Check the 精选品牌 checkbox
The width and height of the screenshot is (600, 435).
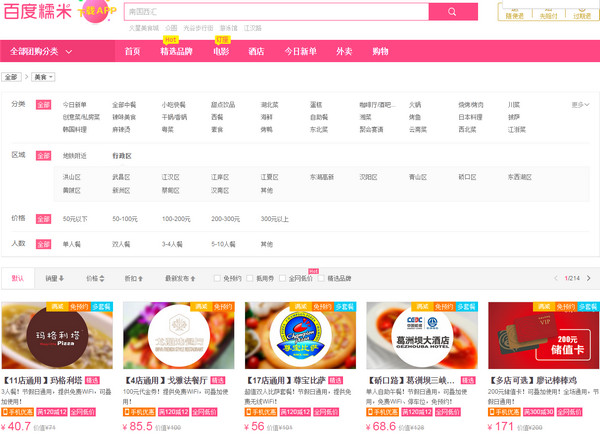click(321, 278)
